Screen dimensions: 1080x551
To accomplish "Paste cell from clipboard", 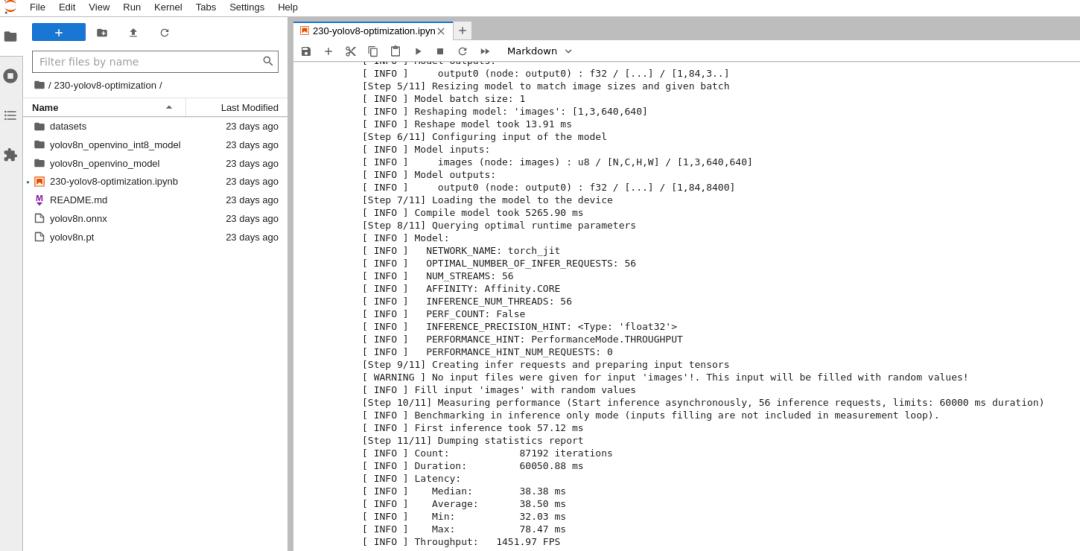I will click(x=395, y=51).
